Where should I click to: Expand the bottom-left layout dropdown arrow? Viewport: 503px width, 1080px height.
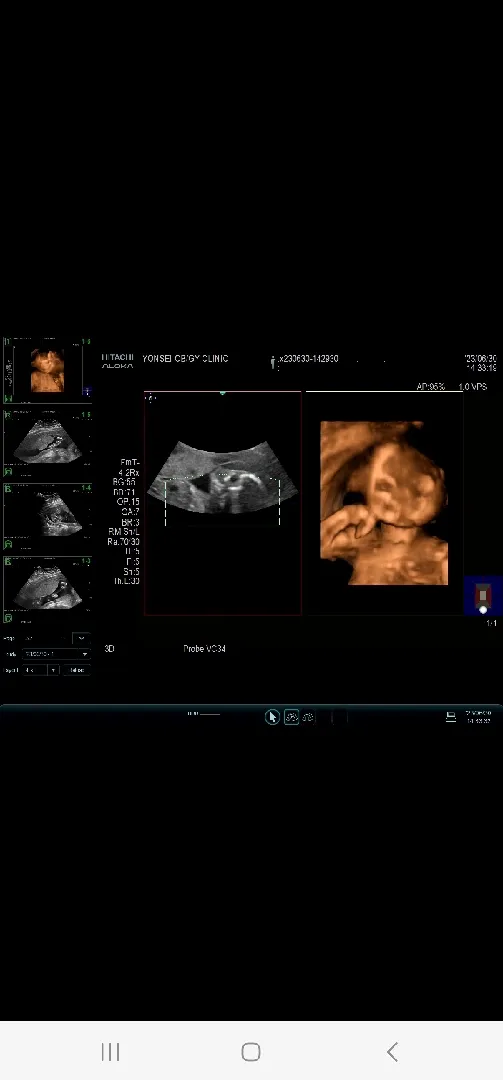[53, 669]
